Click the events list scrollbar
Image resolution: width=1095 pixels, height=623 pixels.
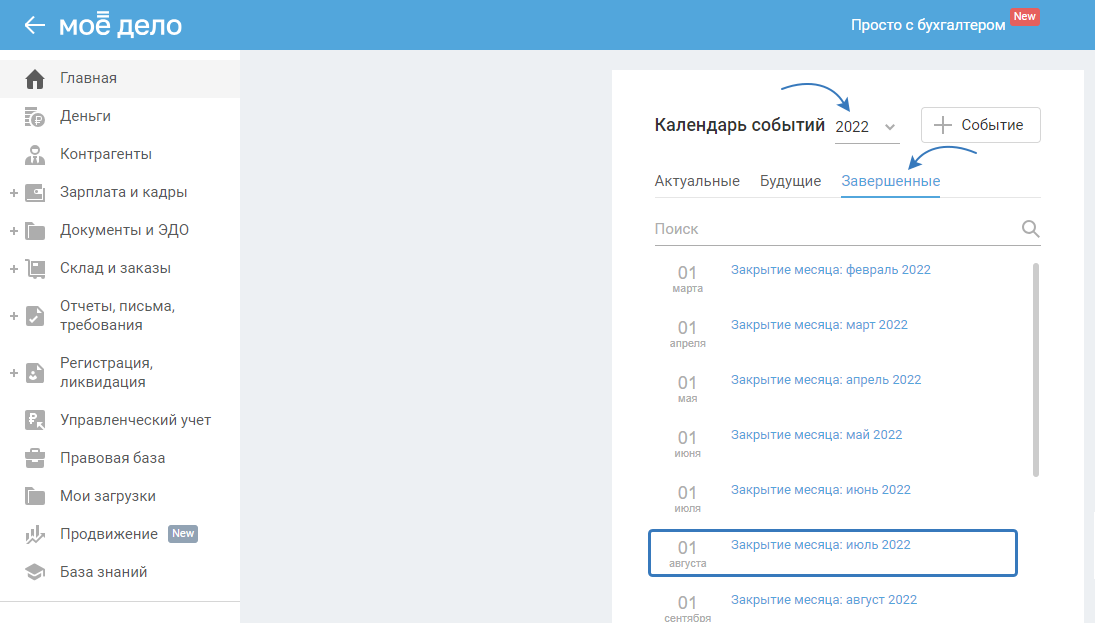(x=1036, y=370)
